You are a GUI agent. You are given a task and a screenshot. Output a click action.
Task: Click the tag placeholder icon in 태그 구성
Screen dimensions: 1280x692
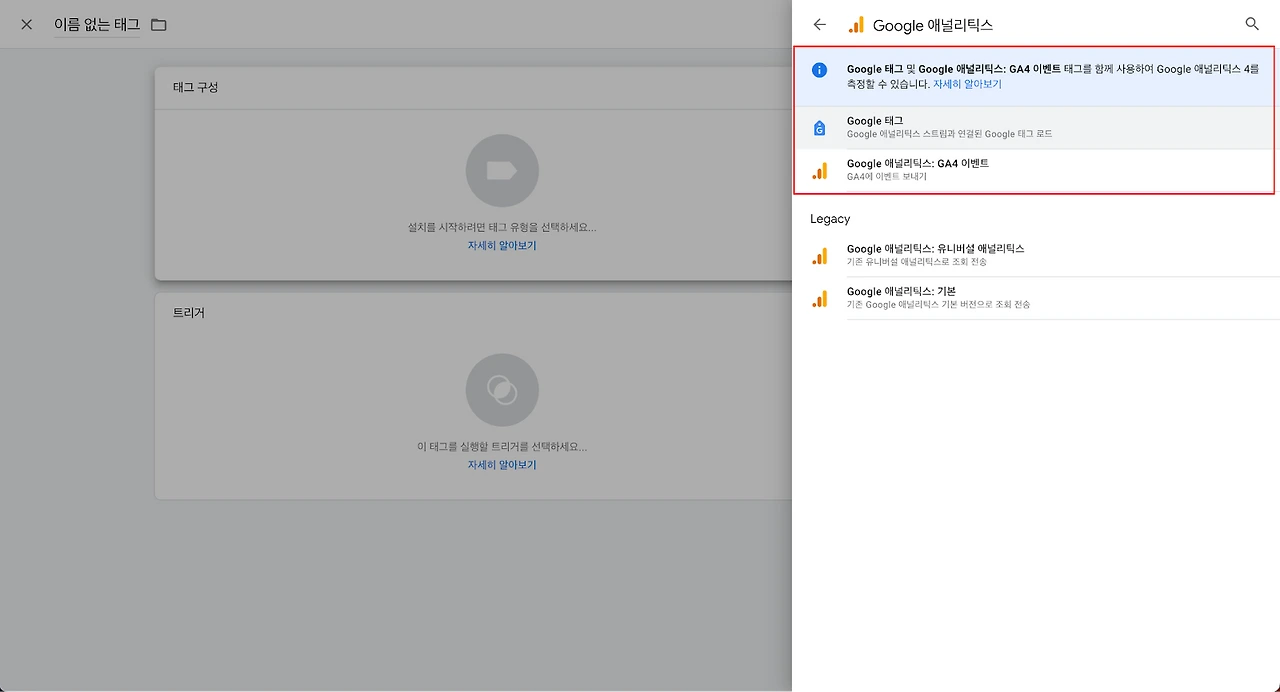[x=502, y=171]
